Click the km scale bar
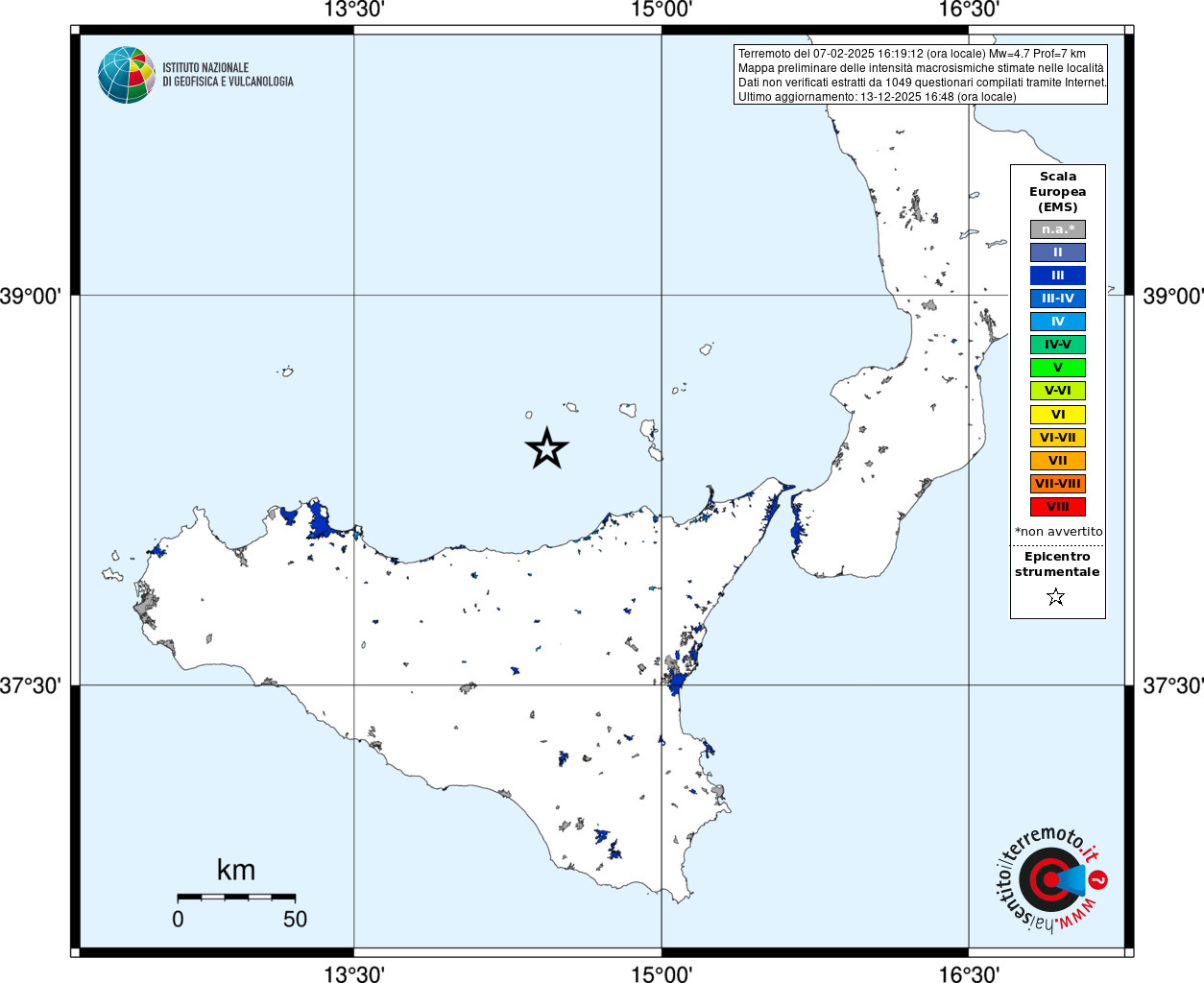 pyautogui.click(x=236, y=897)
